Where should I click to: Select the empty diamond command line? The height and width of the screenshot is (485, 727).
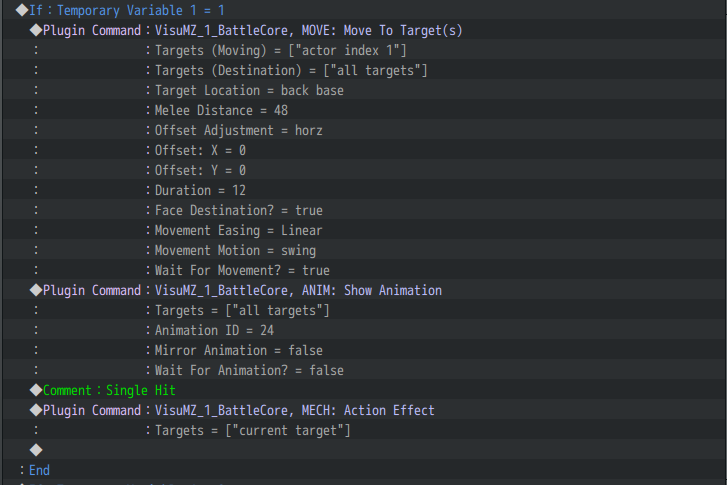pyautogui.click(x=364, y=450)
